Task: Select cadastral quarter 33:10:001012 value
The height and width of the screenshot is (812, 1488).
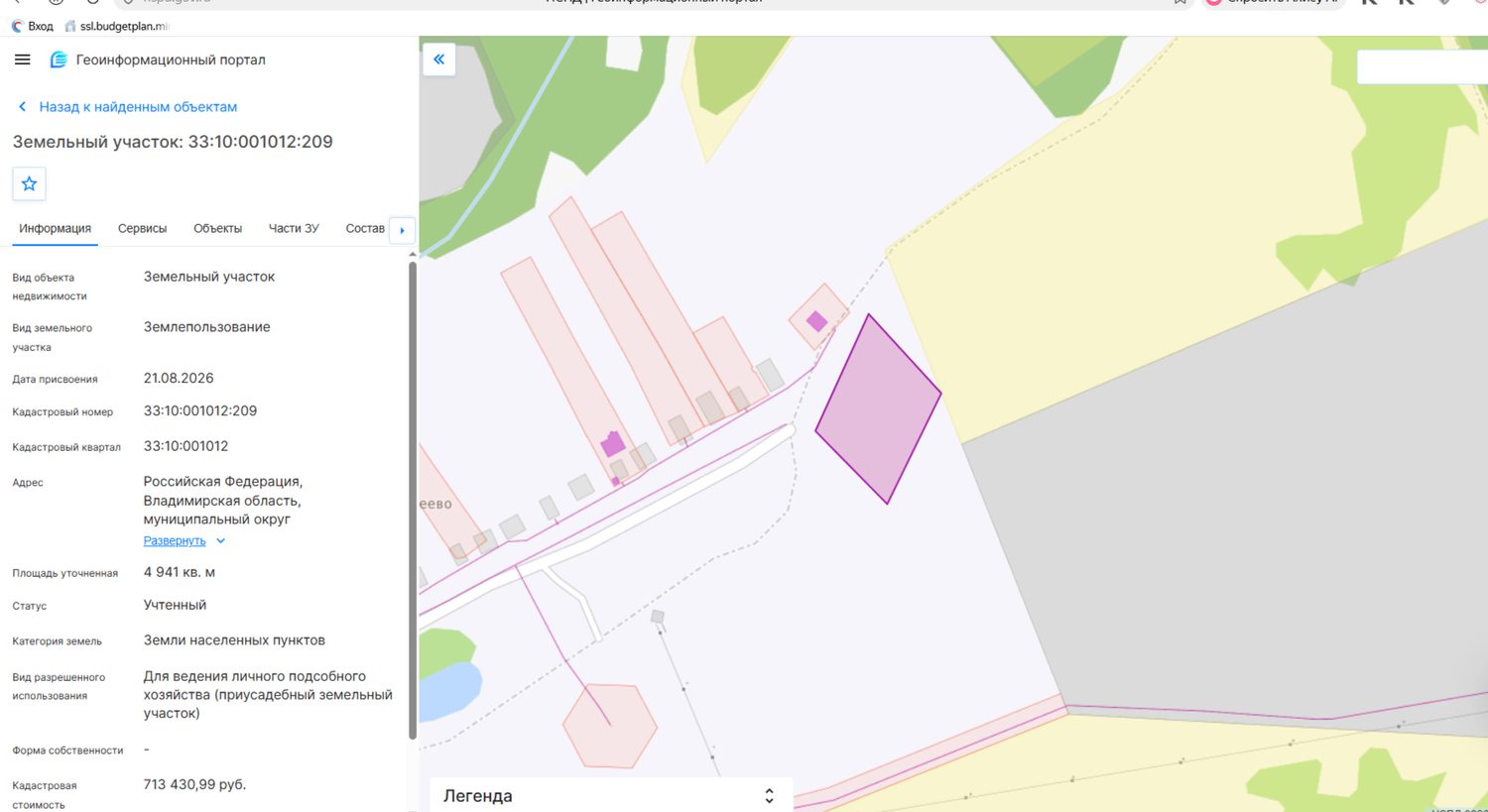Action: point(186,446)
